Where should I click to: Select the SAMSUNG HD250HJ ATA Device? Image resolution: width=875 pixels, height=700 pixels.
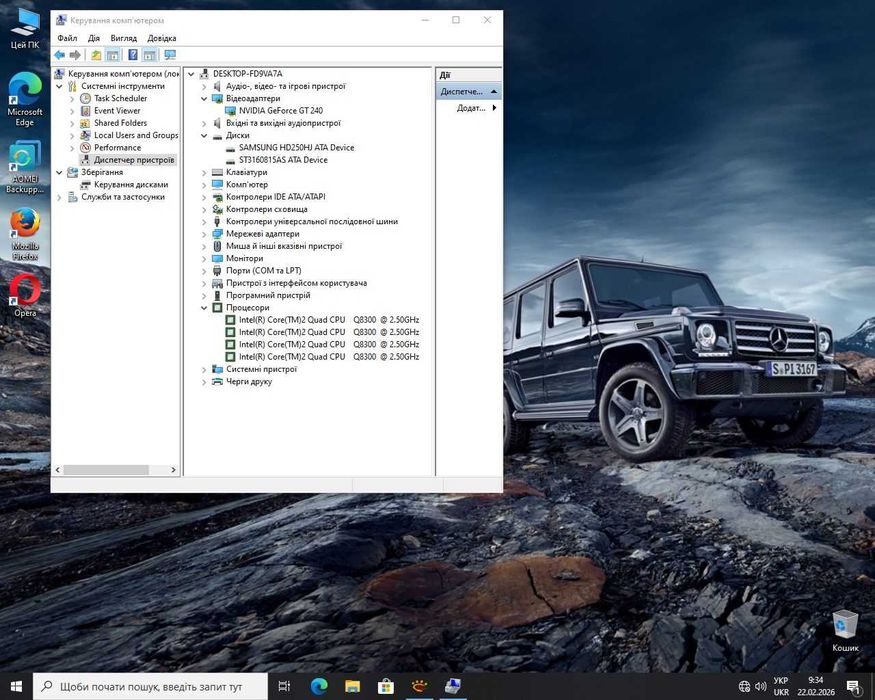(x=296, y=148)
